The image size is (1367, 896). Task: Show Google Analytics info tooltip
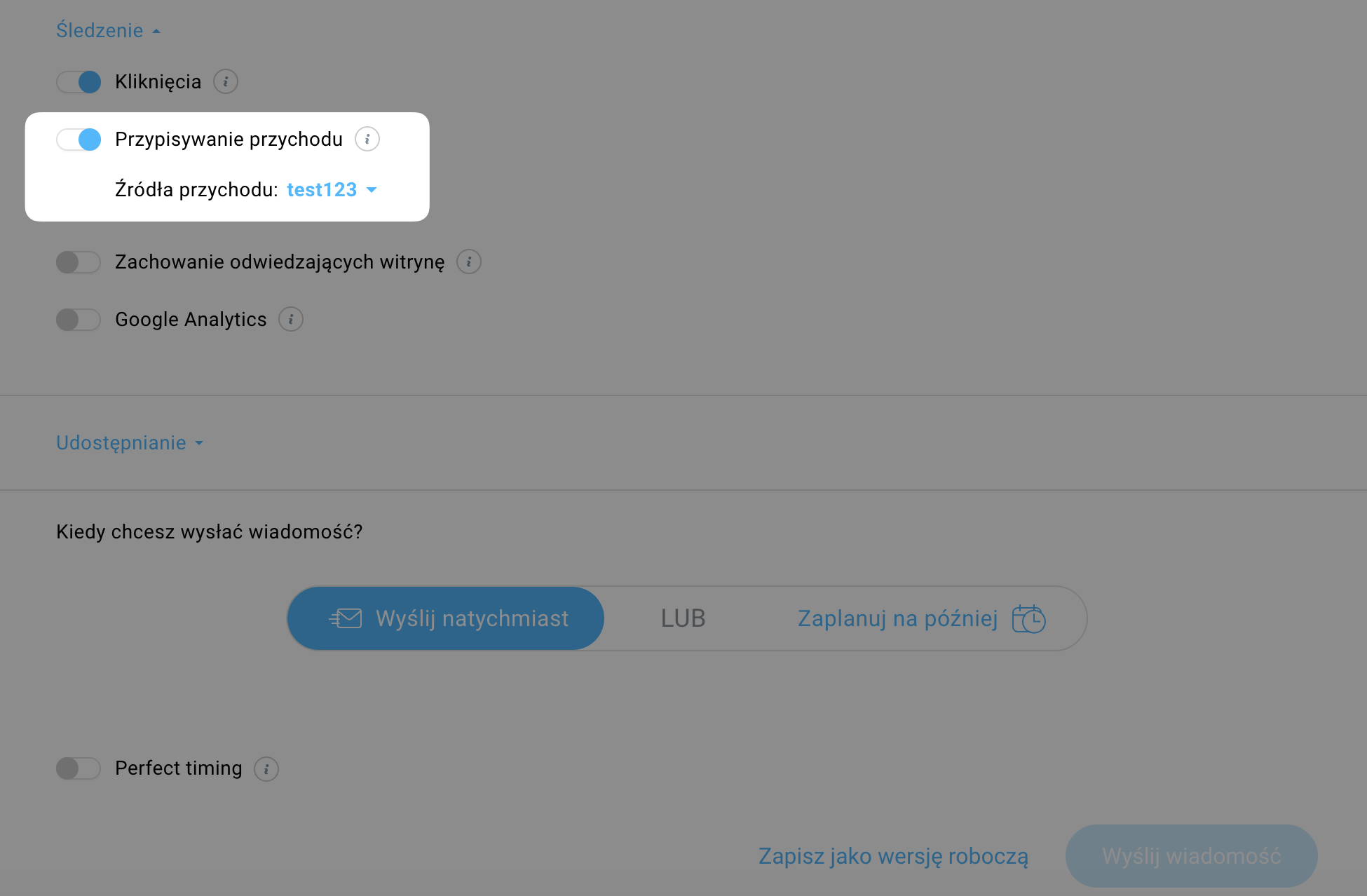click(x=291, y=320)
